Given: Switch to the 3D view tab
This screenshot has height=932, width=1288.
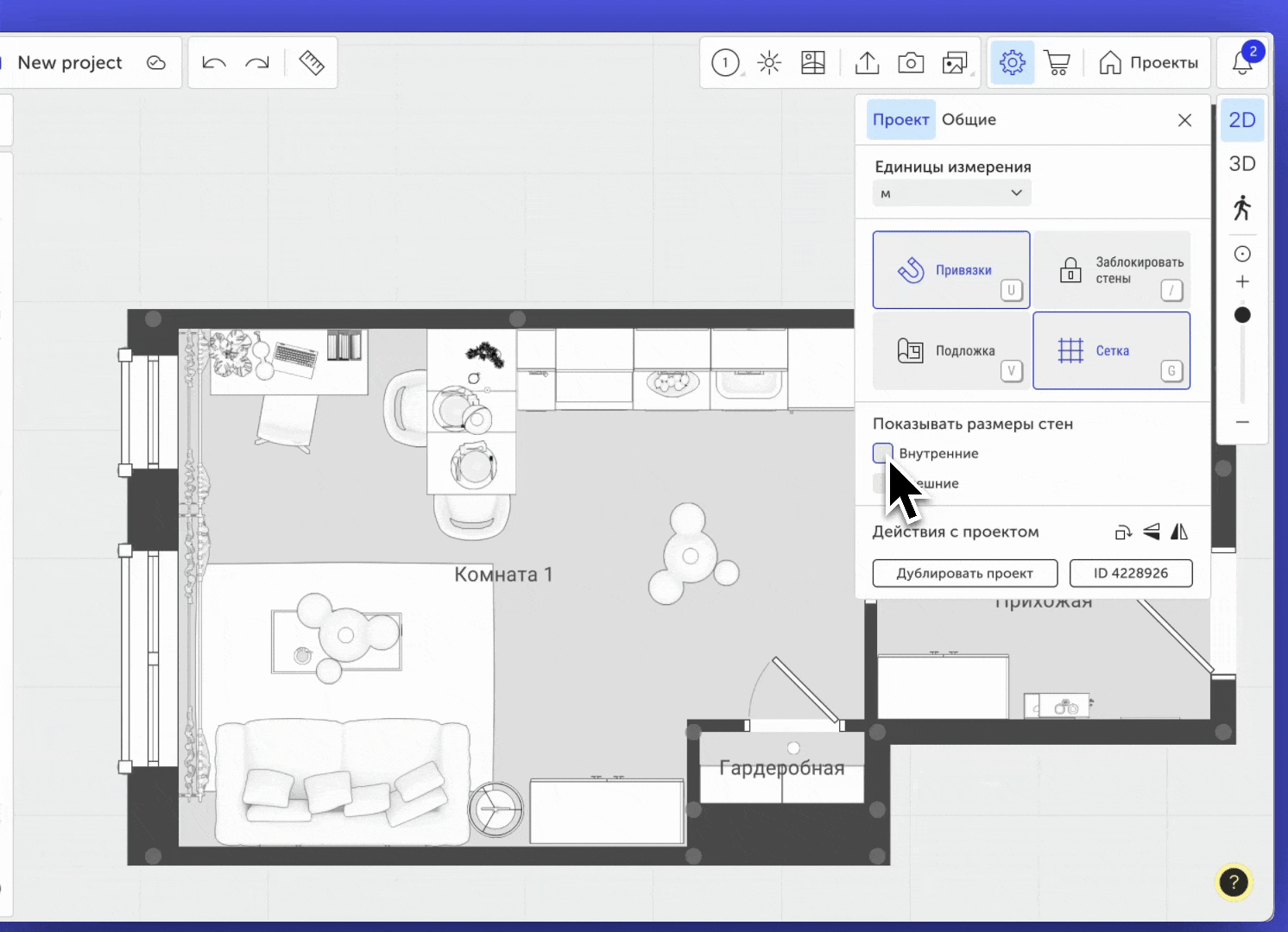Looking at the screenshot, I should pos(1242,164).
